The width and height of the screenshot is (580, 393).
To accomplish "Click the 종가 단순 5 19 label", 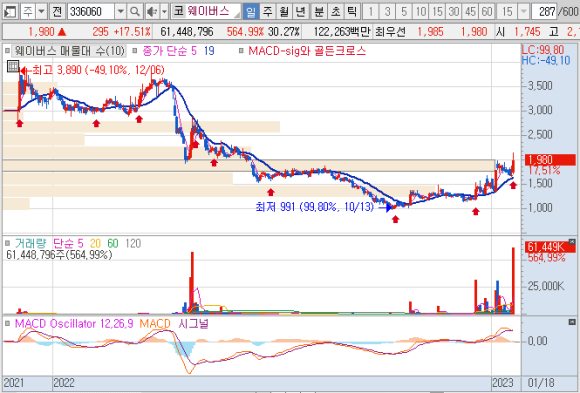I will click(x=178, y=51).
